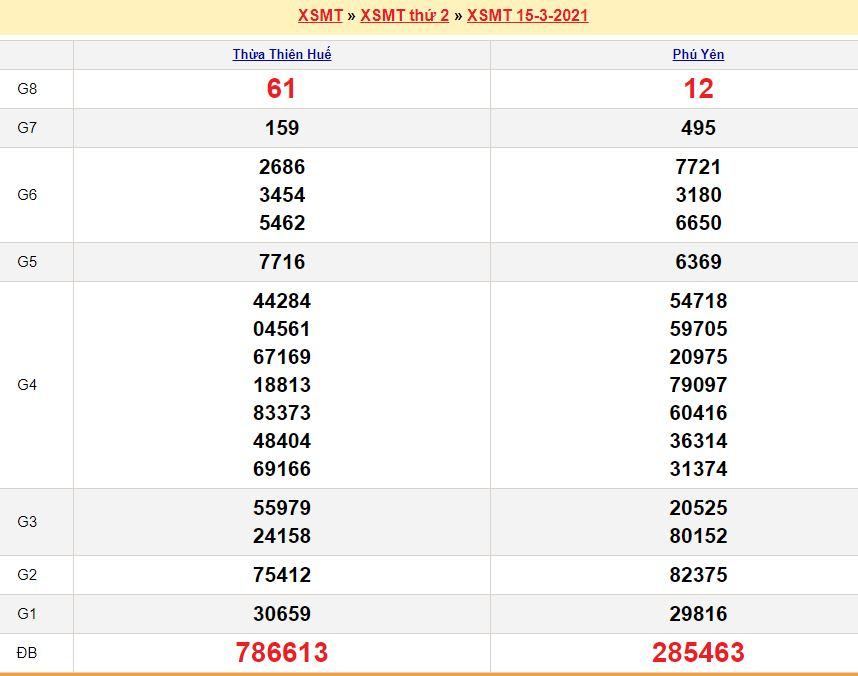Open the XSMT breadcrumb link
The image size is (858, 676).
(x=320, y=15)
